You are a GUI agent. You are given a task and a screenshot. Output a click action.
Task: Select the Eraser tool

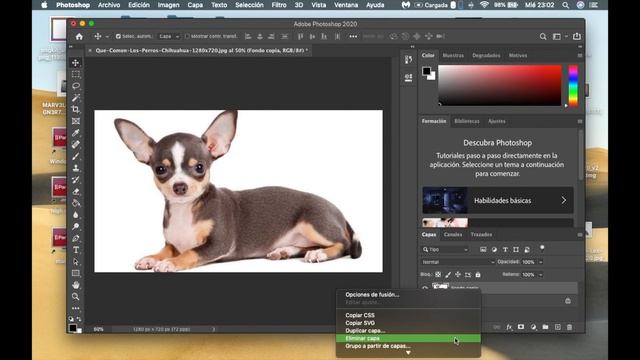pos(76,191)
